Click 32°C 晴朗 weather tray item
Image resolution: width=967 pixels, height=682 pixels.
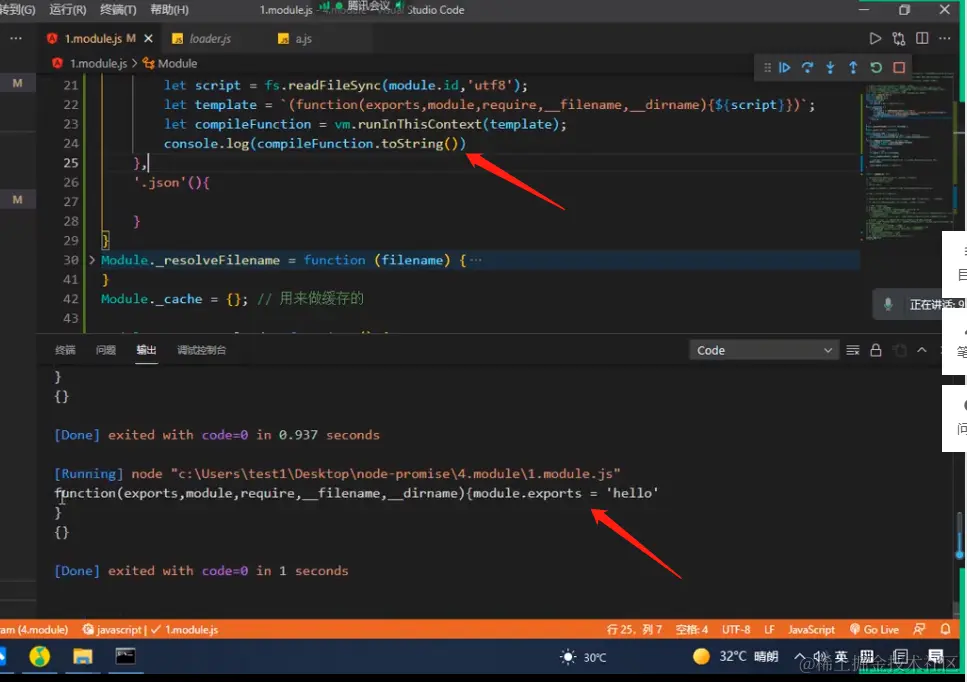point(735,657)
